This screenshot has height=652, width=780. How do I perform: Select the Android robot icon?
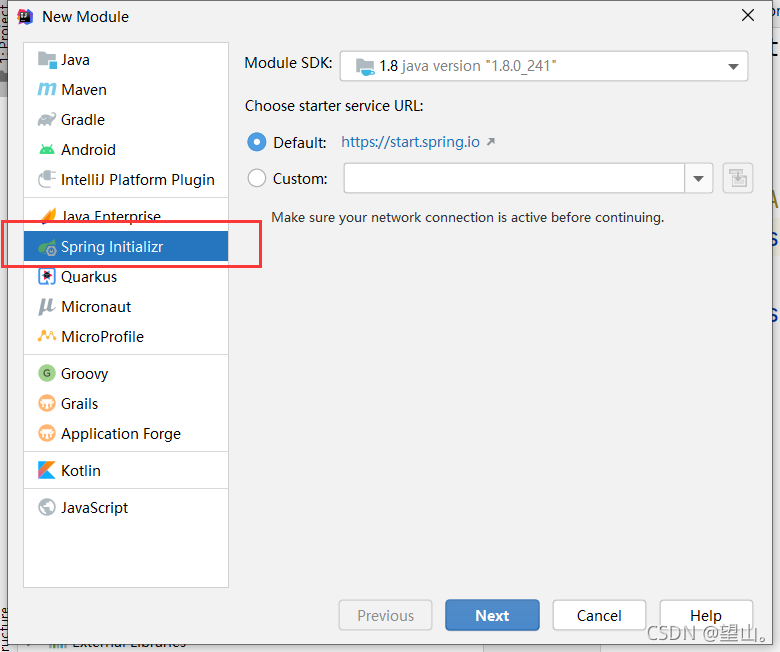coord(47,149)
